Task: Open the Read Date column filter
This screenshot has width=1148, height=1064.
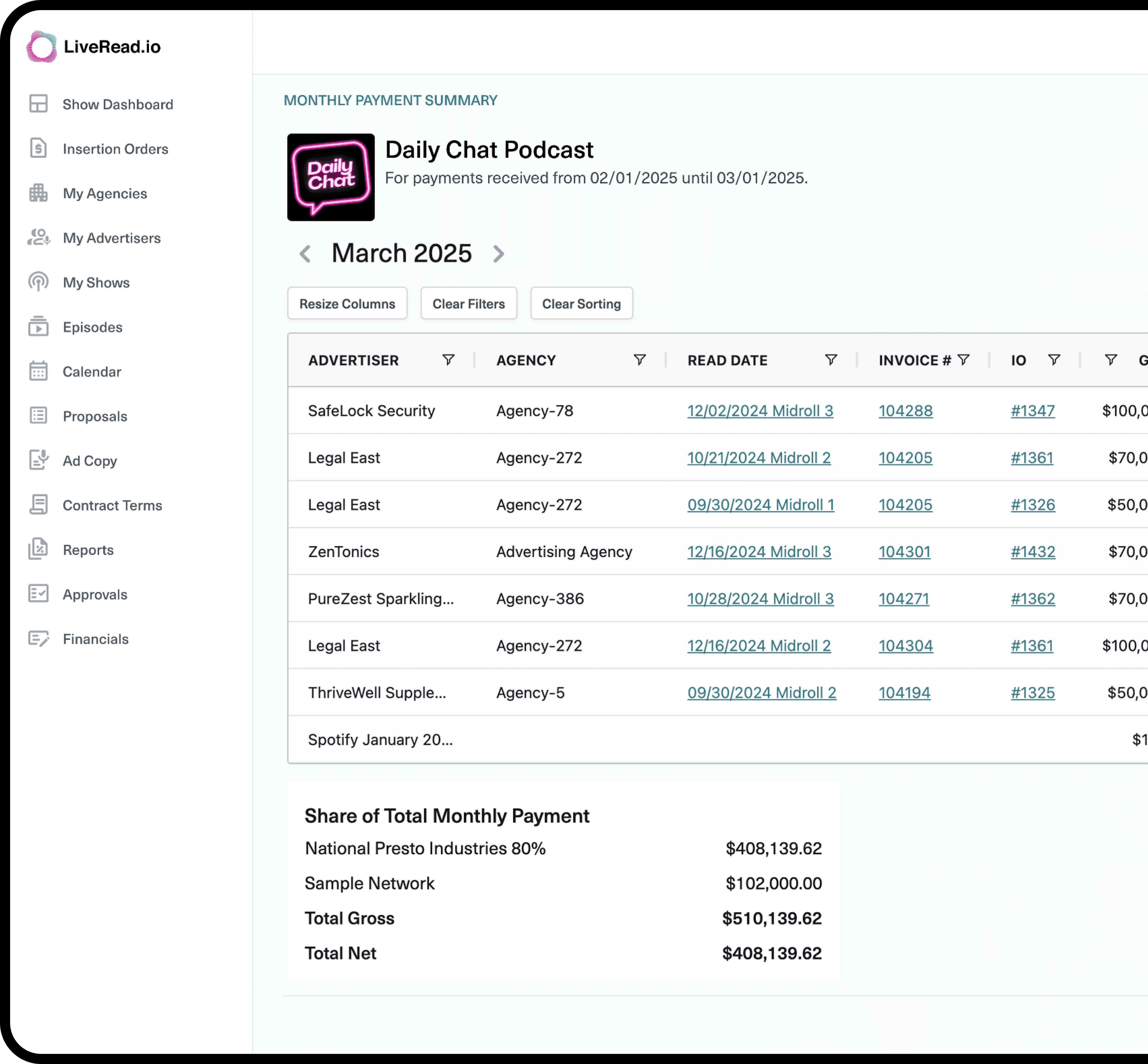Action: [831, 360]
